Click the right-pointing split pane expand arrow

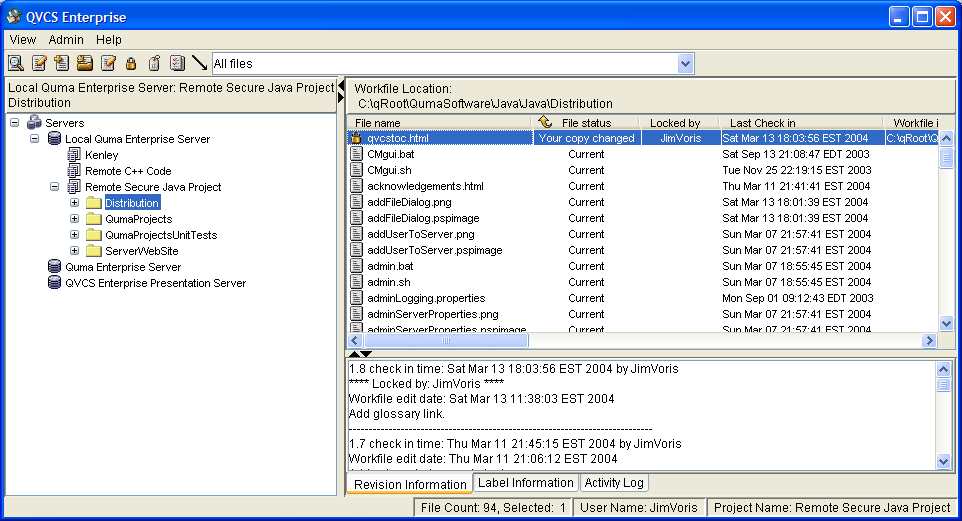coord(341,98)
